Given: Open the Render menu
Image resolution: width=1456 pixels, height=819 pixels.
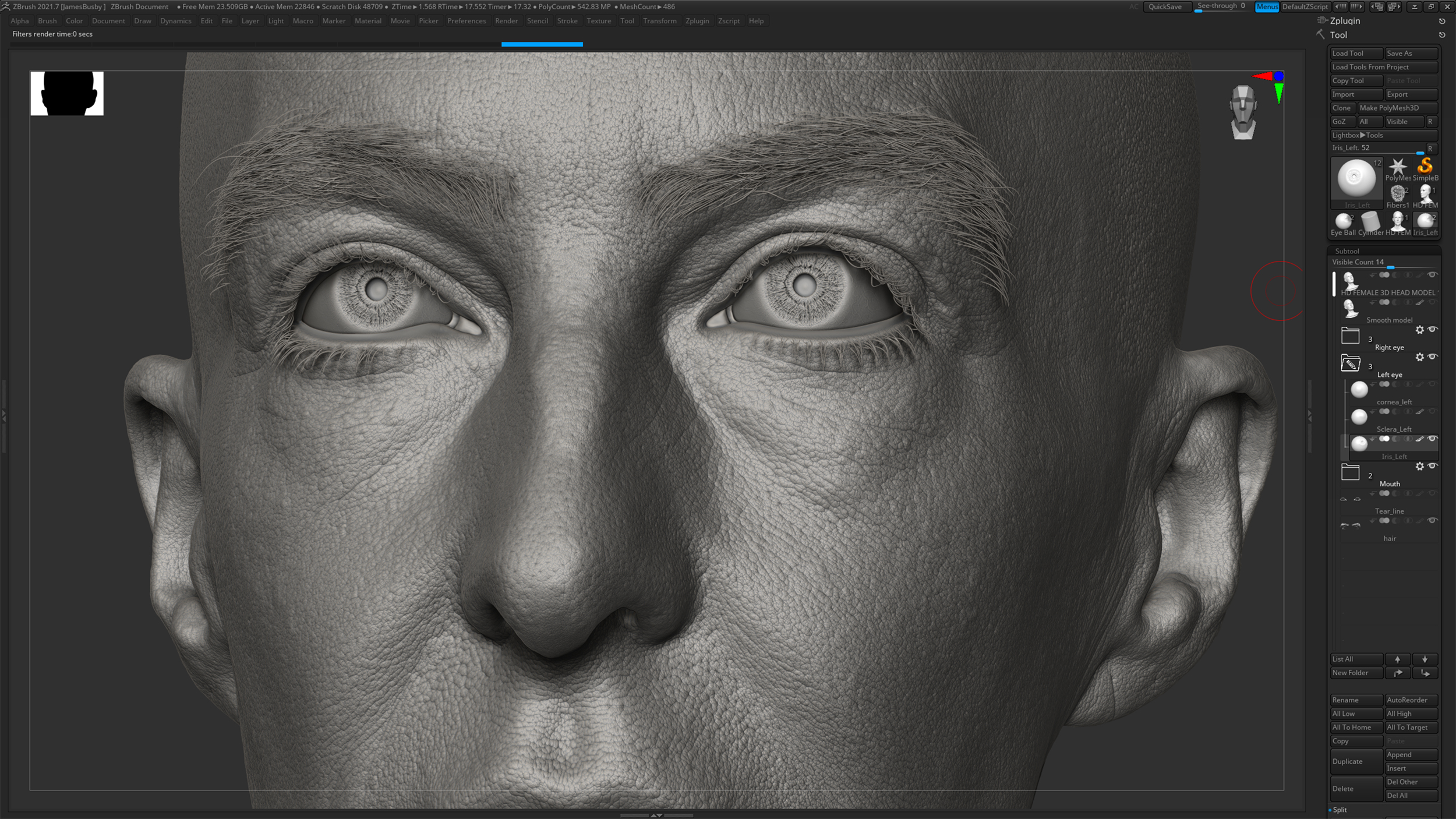Looking at the screenshot, I should (506, 20).
